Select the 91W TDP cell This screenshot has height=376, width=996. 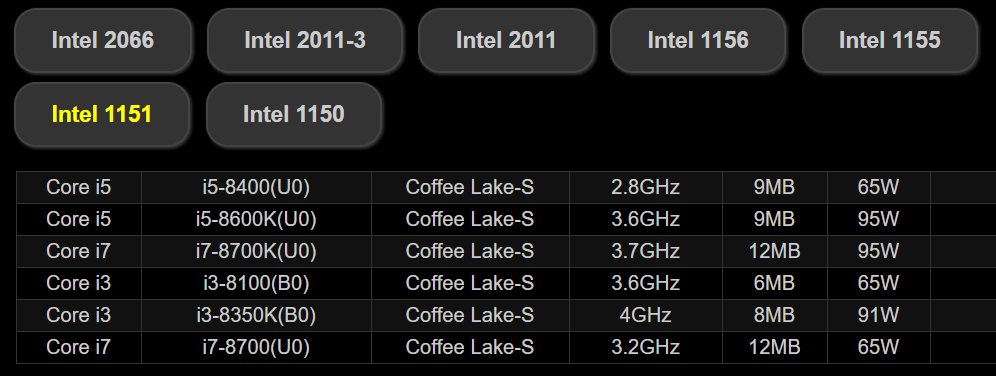pyautogui.click(x=879, y=315)
